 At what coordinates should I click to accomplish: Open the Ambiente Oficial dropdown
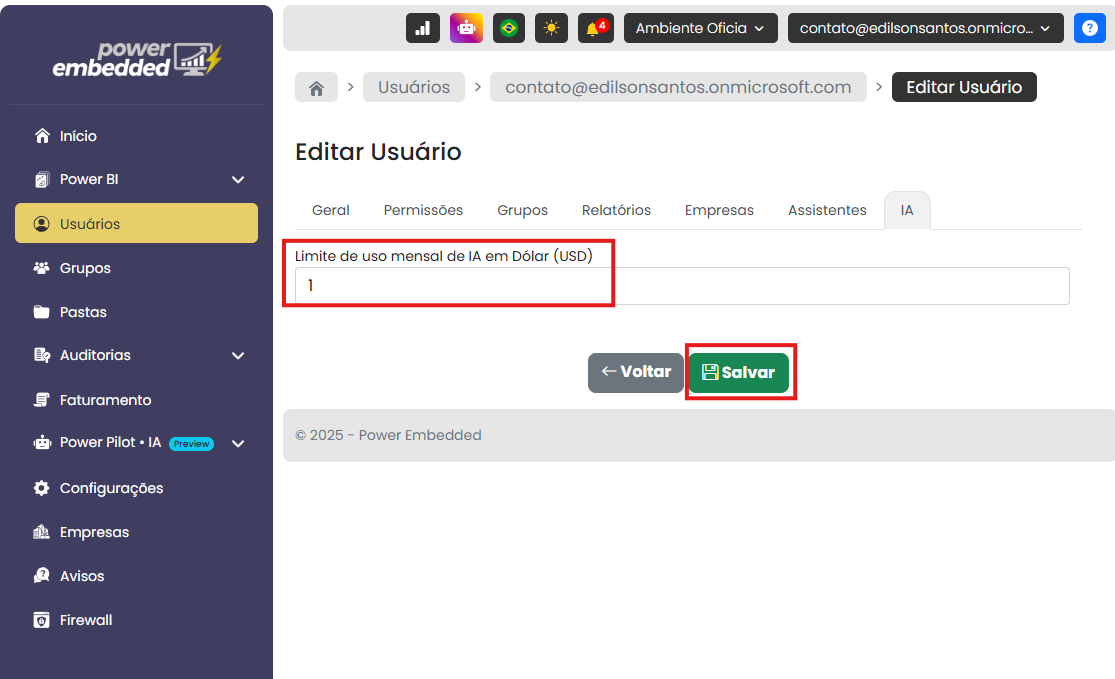700,28
